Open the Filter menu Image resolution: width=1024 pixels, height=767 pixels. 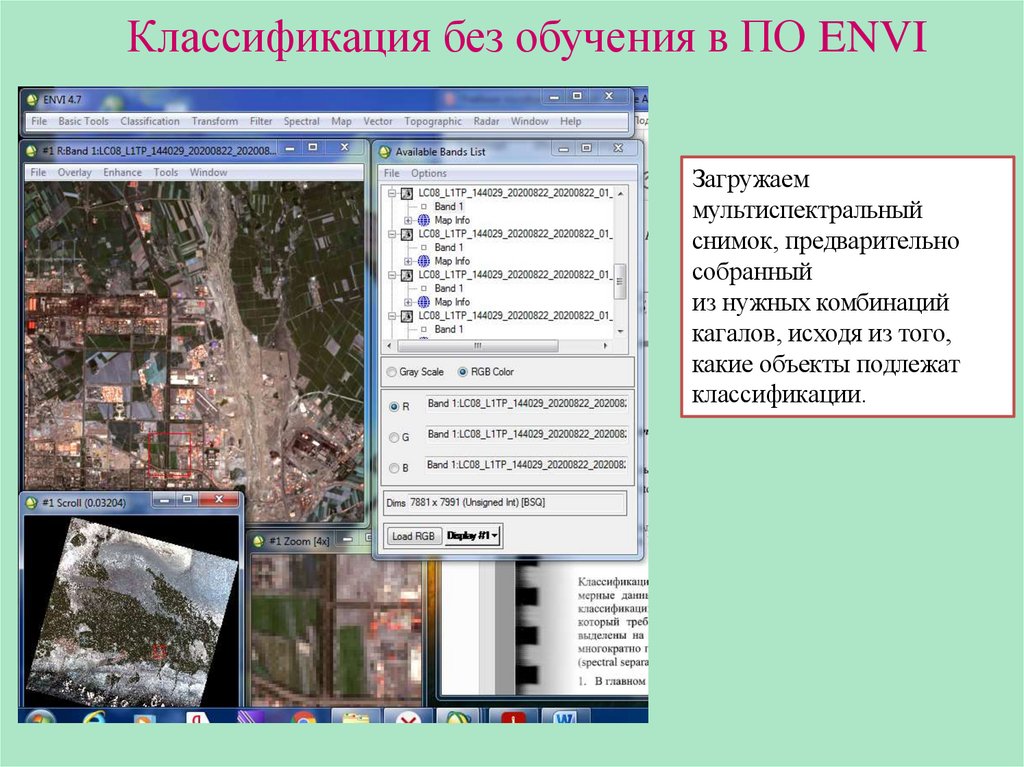tap(261, 122)
